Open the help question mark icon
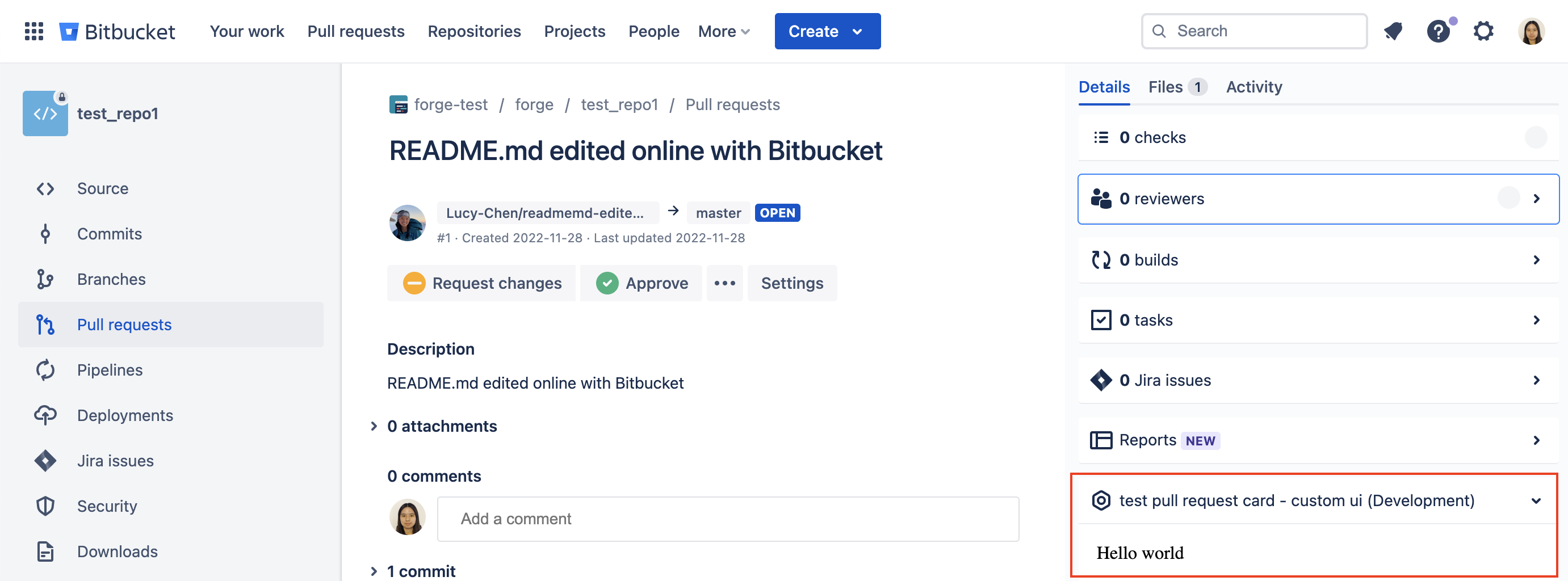This screenshot has width=1568, height=581. click(x=1439, y=31)
